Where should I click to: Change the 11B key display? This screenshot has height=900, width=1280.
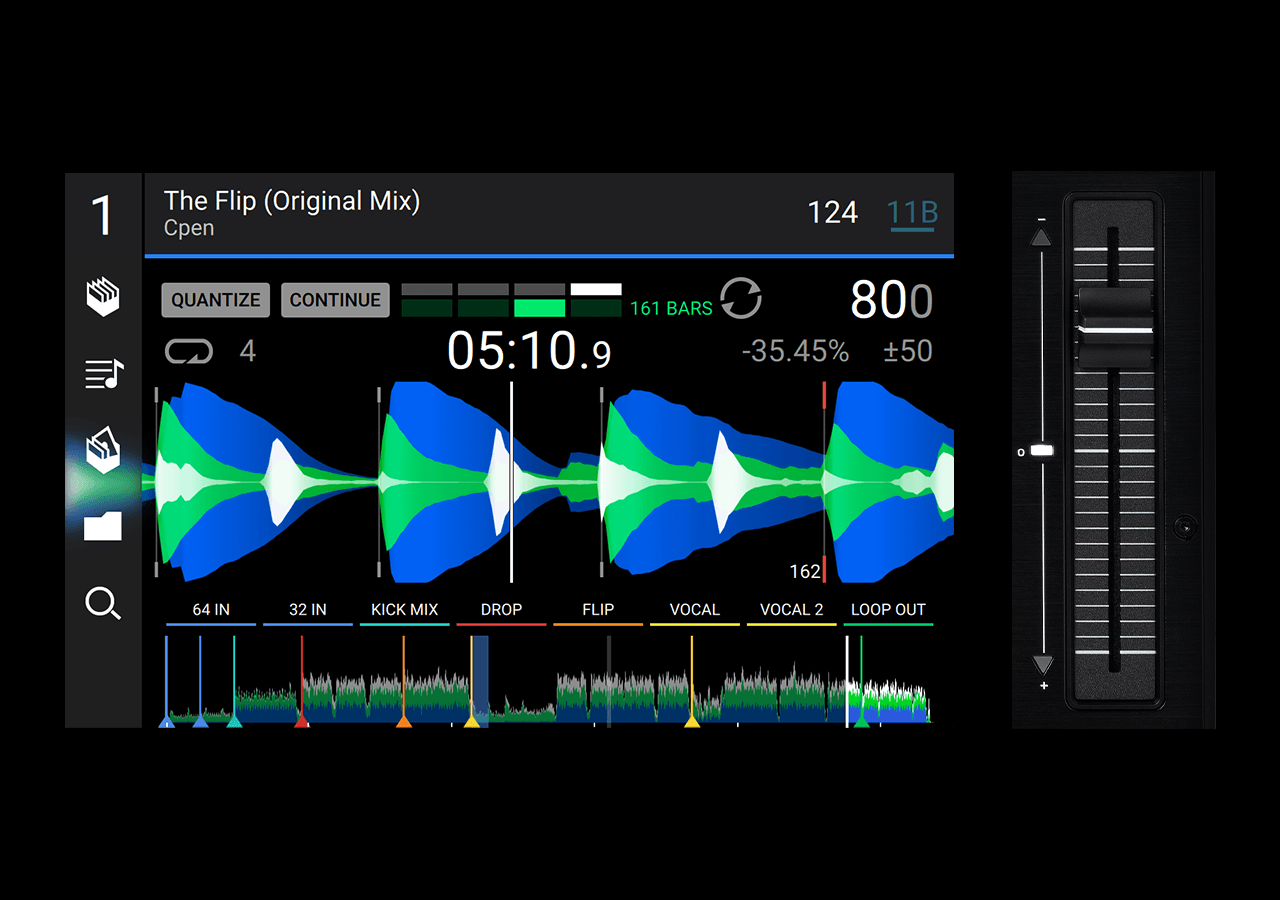912,213
